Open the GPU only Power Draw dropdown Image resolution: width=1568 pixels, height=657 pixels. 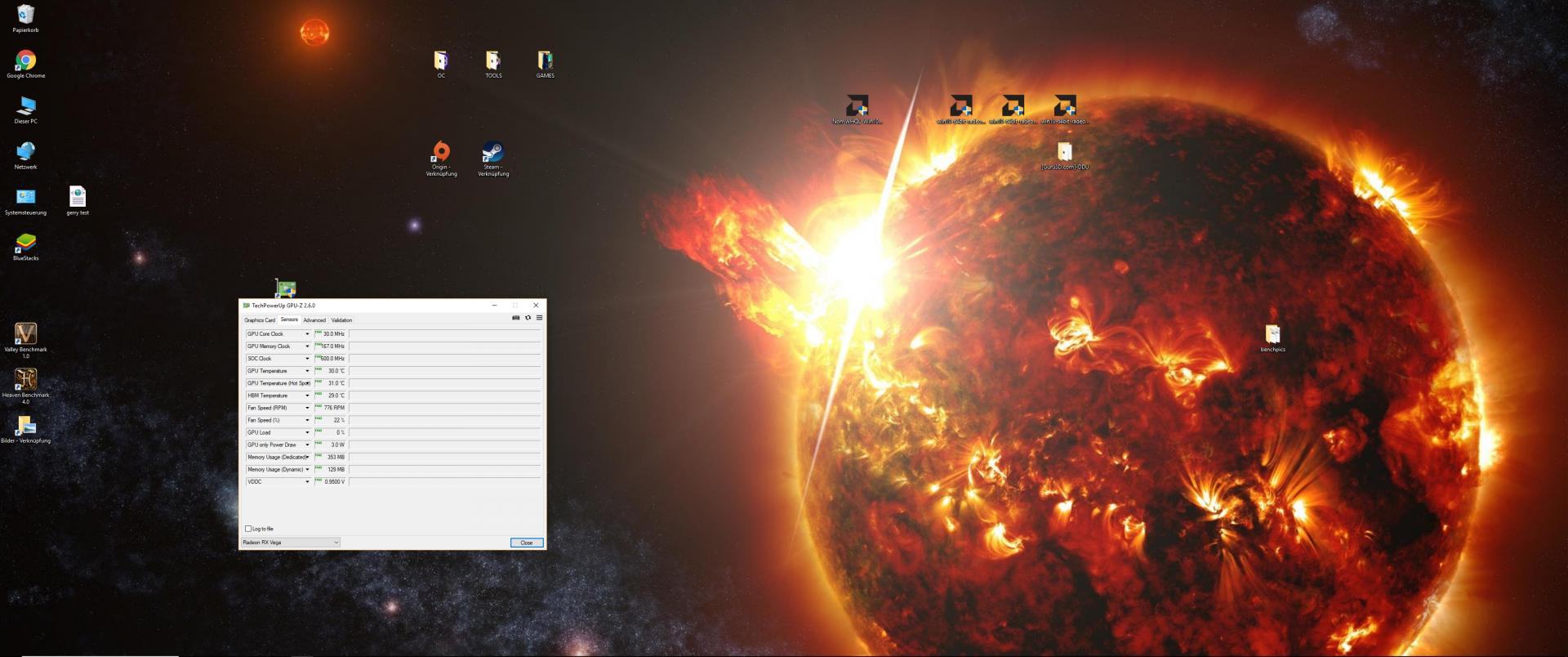pyautogui.click(x=307, y=445)
